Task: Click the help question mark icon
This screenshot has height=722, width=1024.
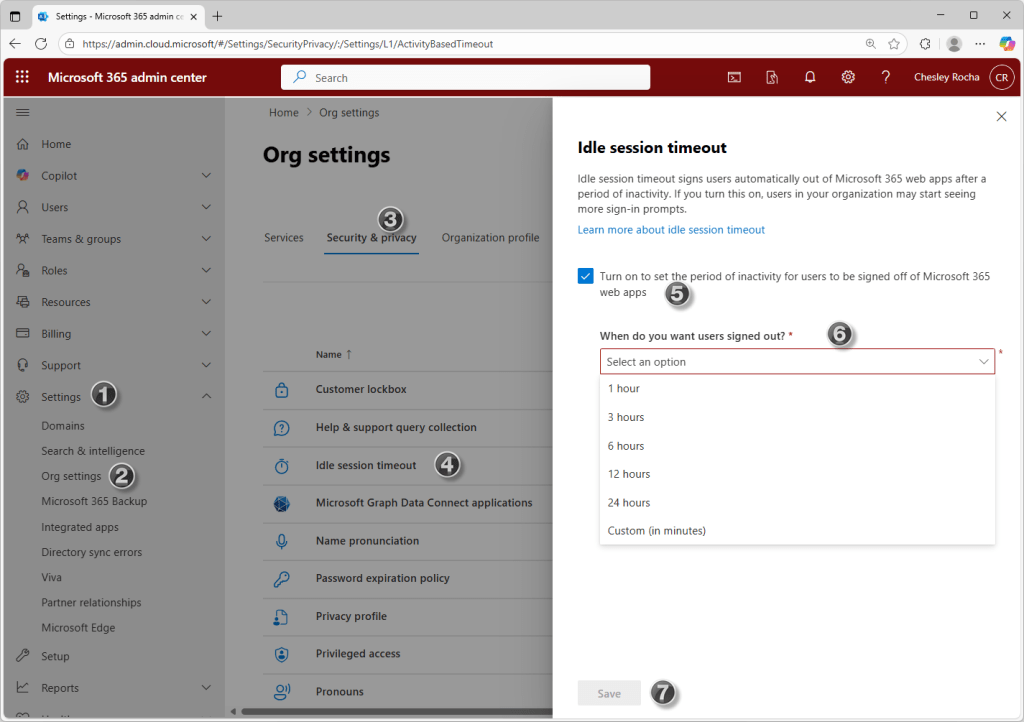Action: point(885,77)
